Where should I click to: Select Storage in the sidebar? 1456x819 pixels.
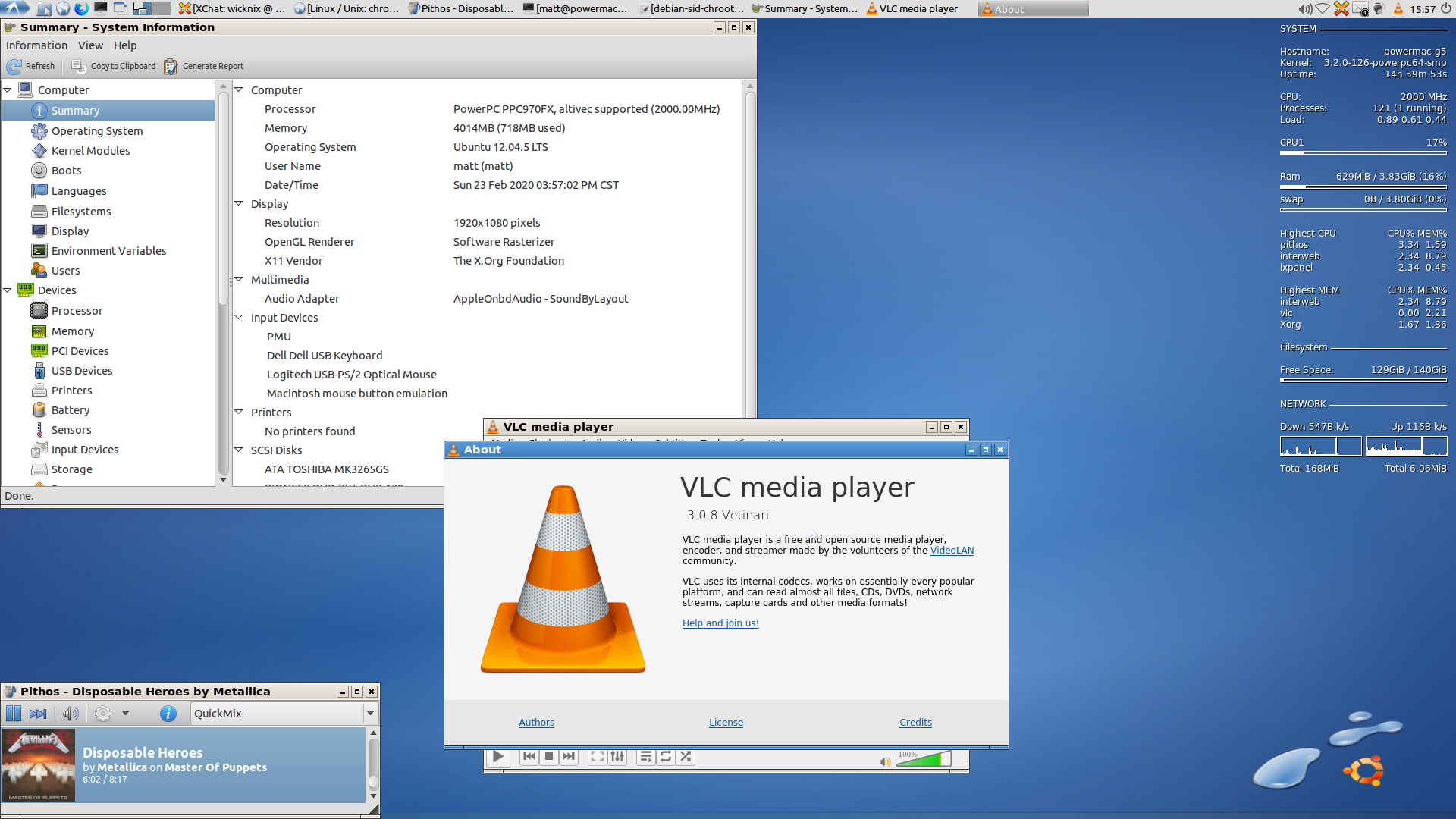pos(71,469)
